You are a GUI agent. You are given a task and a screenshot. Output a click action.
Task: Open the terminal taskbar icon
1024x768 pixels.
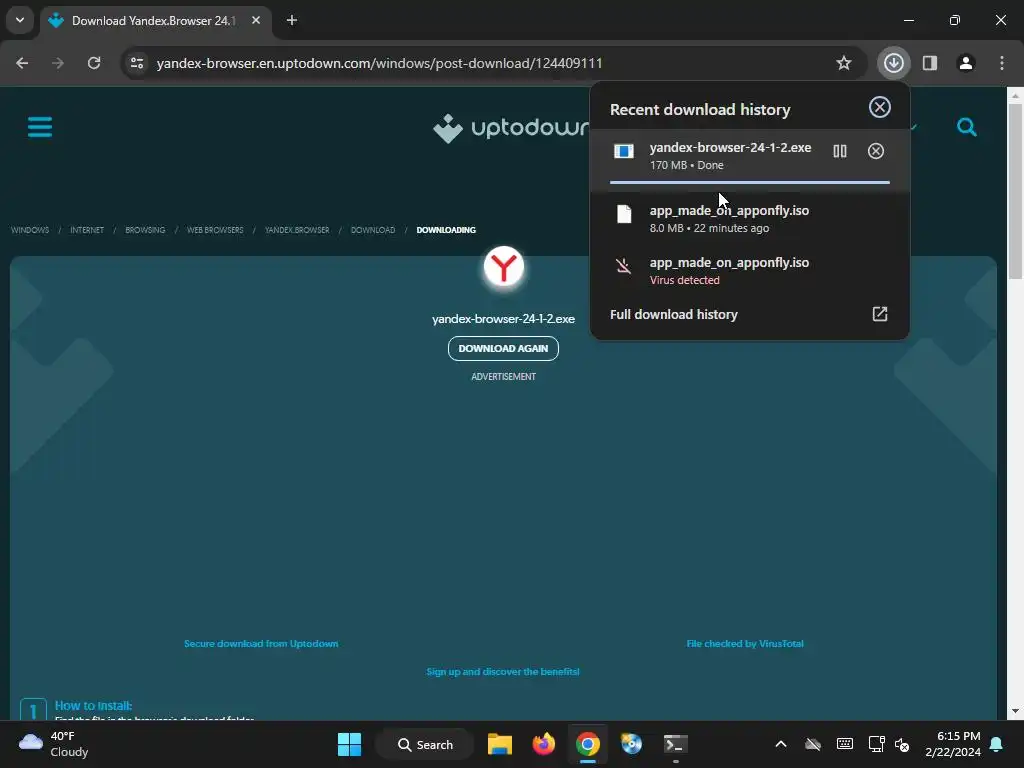(x=675, y=744)
